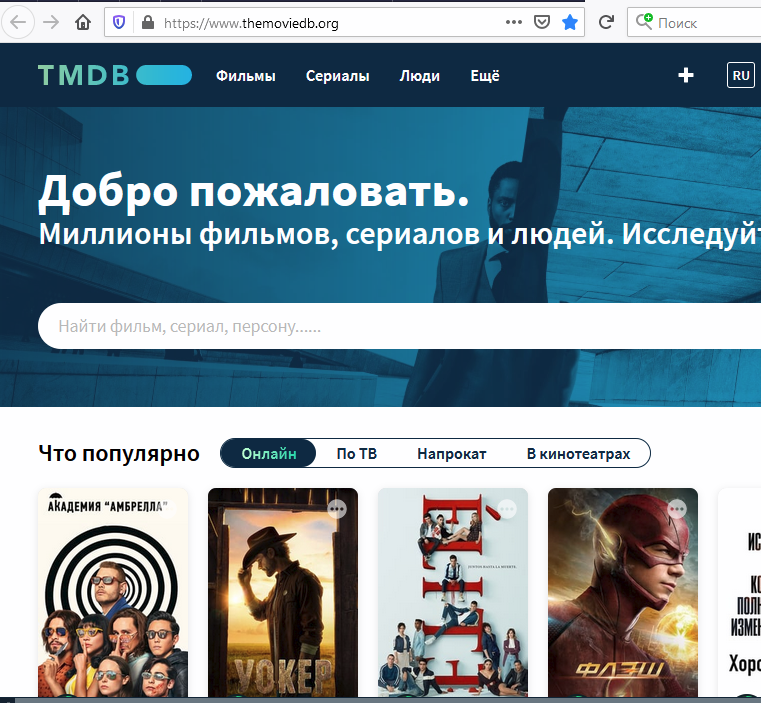
Task: Click the address bar URL themoviedb.org
Action: point(251,23)
